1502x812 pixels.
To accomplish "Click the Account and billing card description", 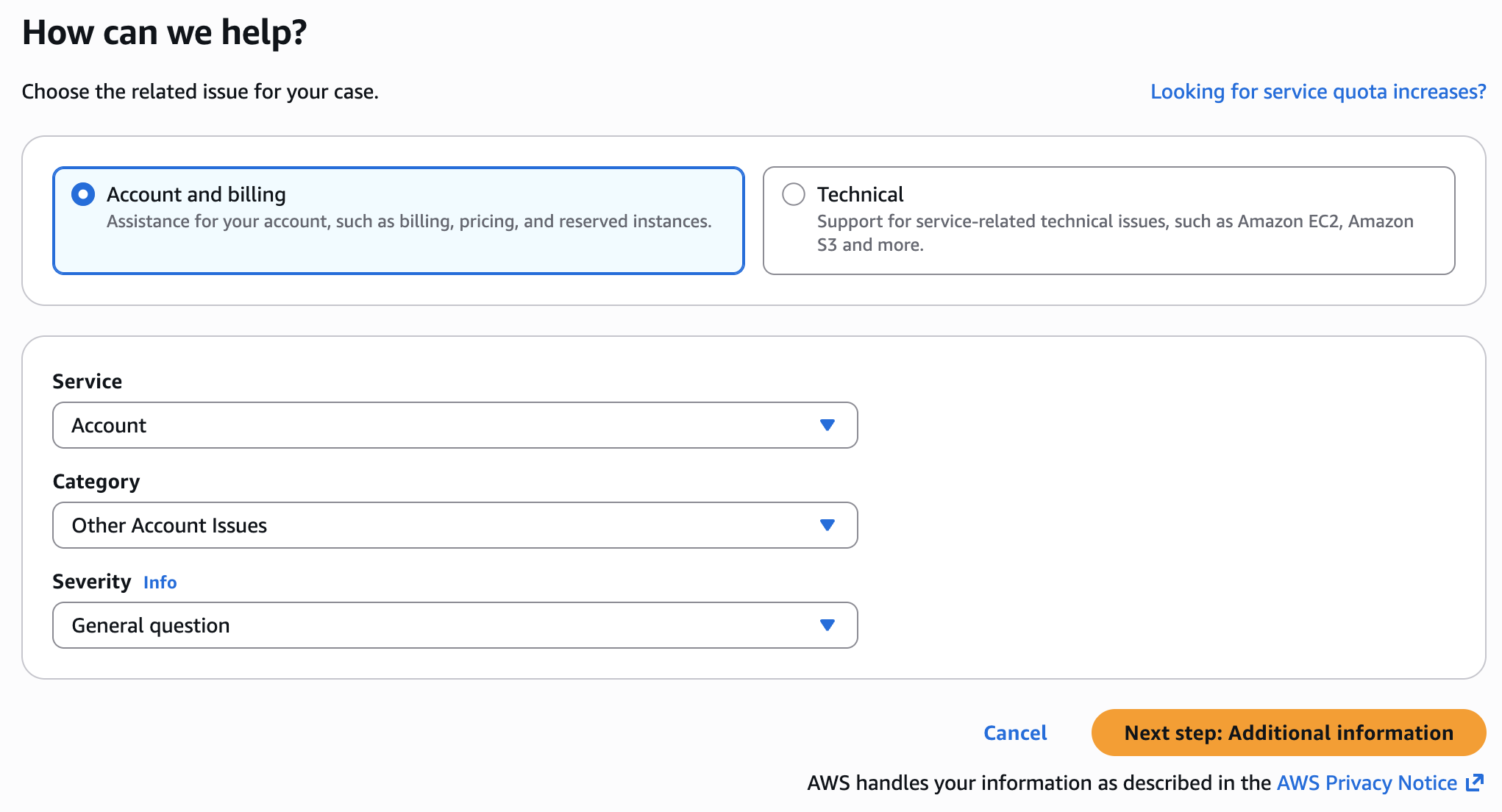I will (409, 221).
